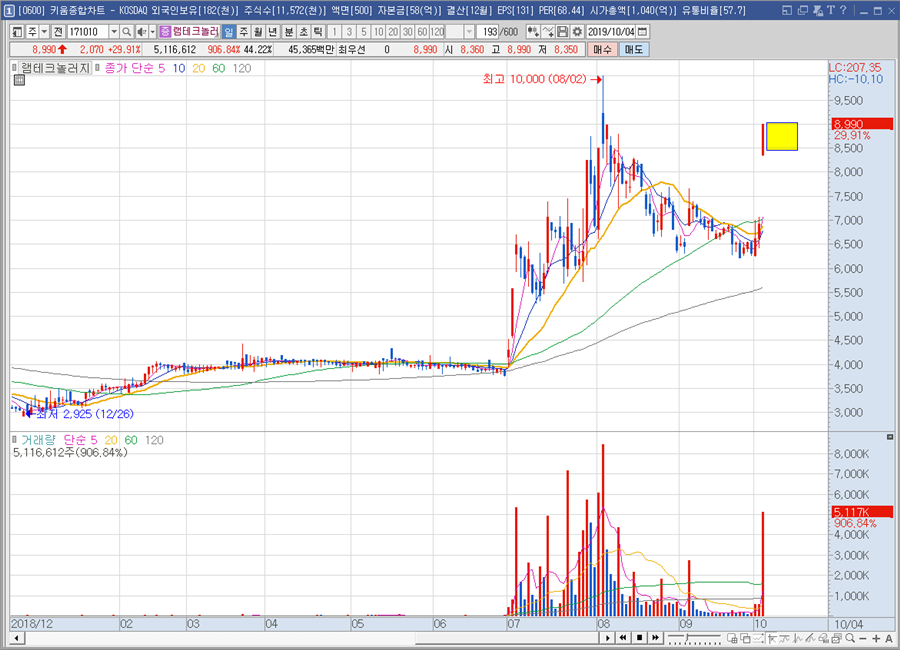The image size is (900, 650).
Task: Open the calendar date picker icon
Action: click(x=643, y=32)
